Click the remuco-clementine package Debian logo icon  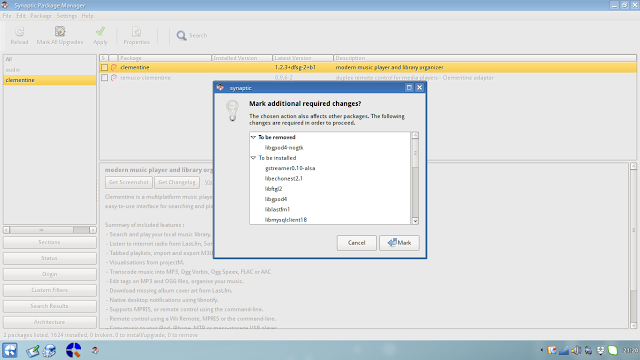114,78
